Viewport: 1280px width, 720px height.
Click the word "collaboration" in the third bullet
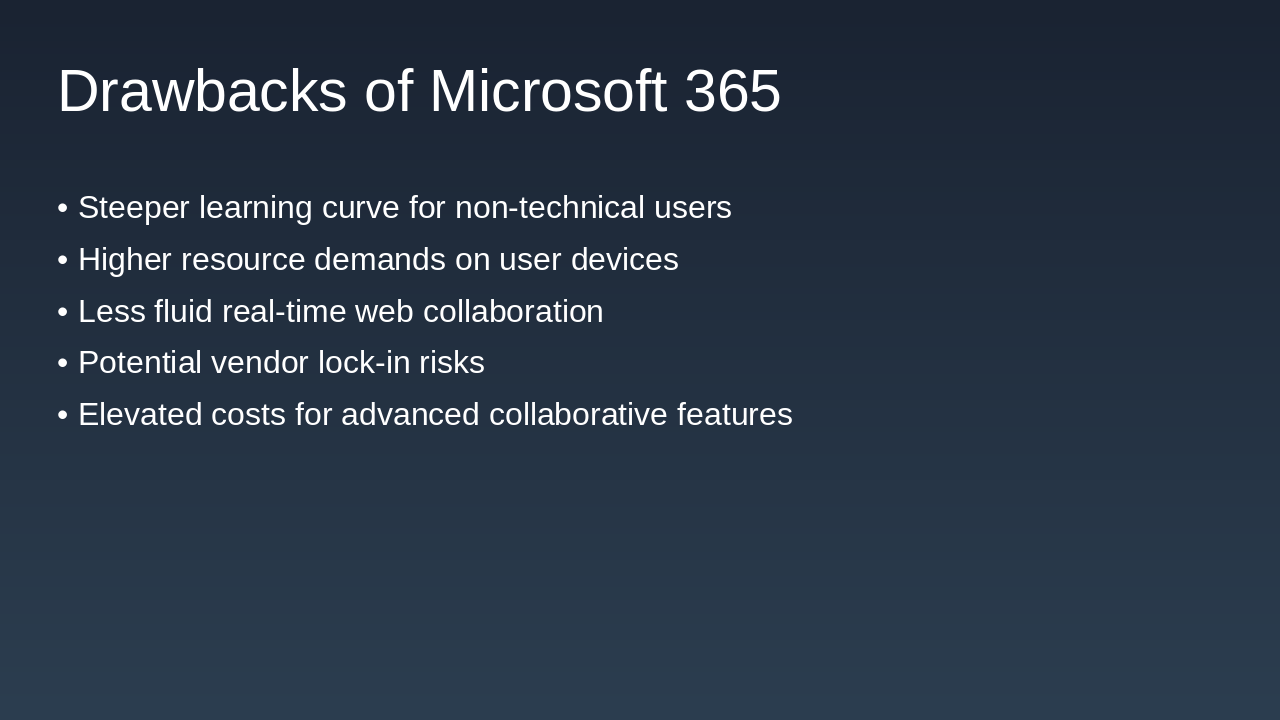513,312
